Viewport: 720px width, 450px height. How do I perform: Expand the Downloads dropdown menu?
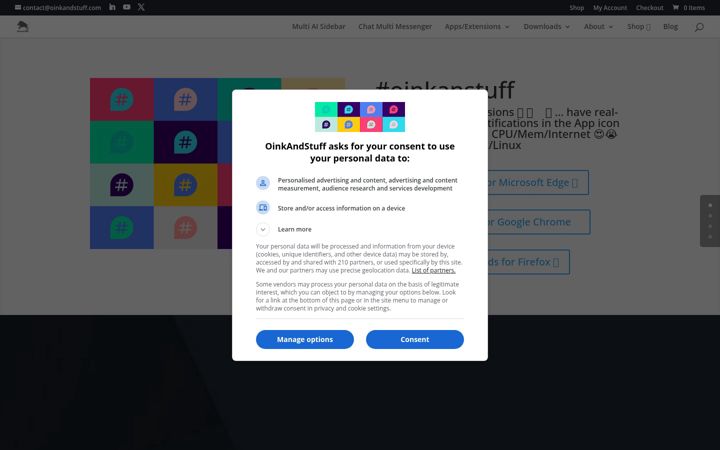coord(546,27)
